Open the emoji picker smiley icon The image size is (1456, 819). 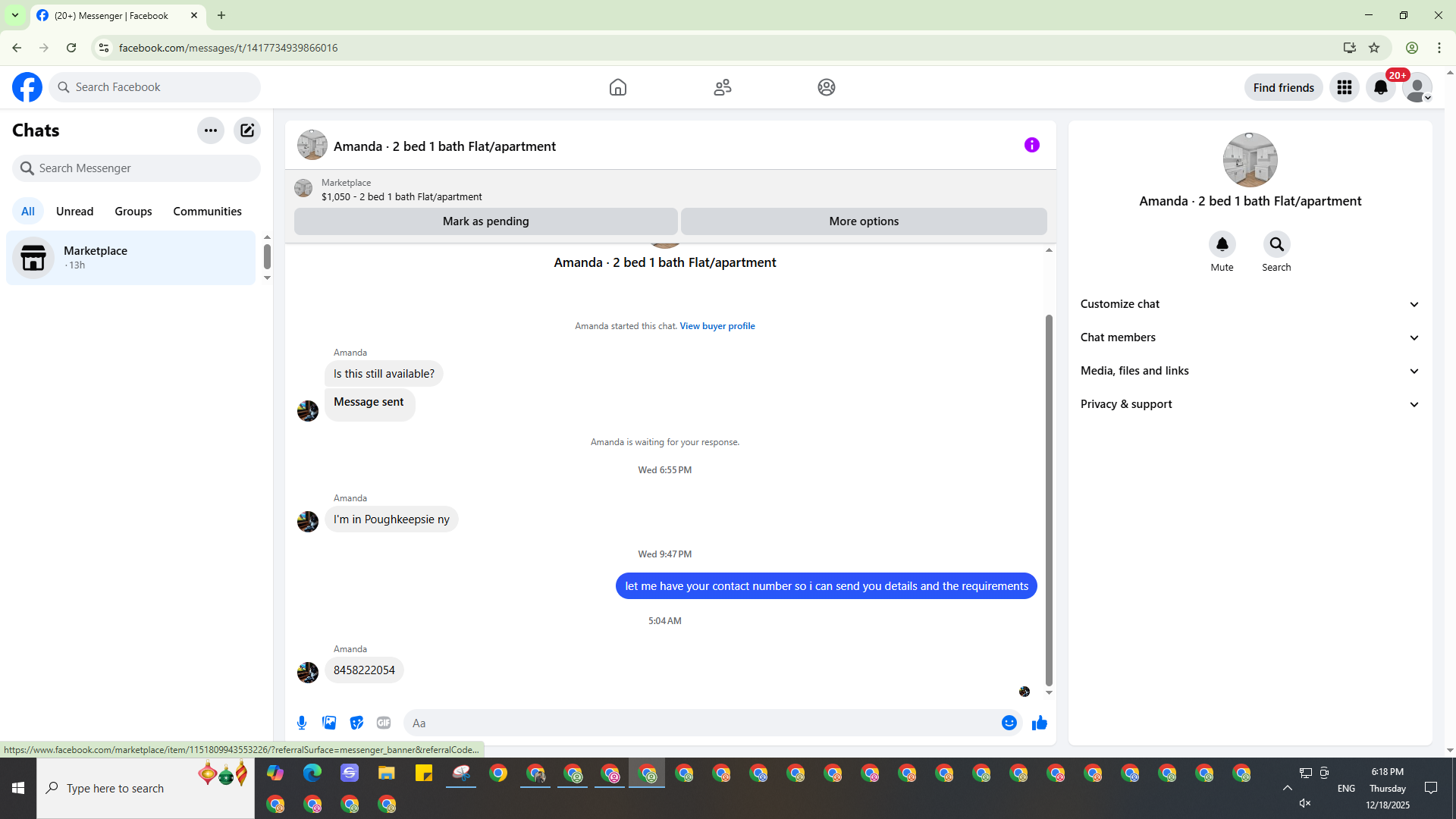1009,723
